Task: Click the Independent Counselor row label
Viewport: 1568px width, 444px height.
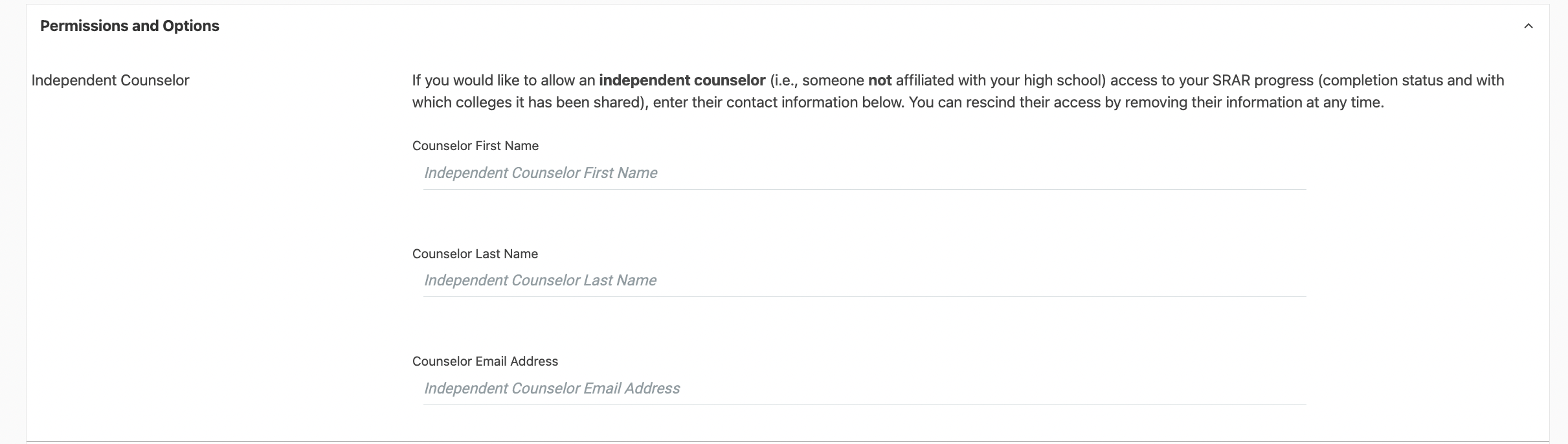Action: pos(110,80)
